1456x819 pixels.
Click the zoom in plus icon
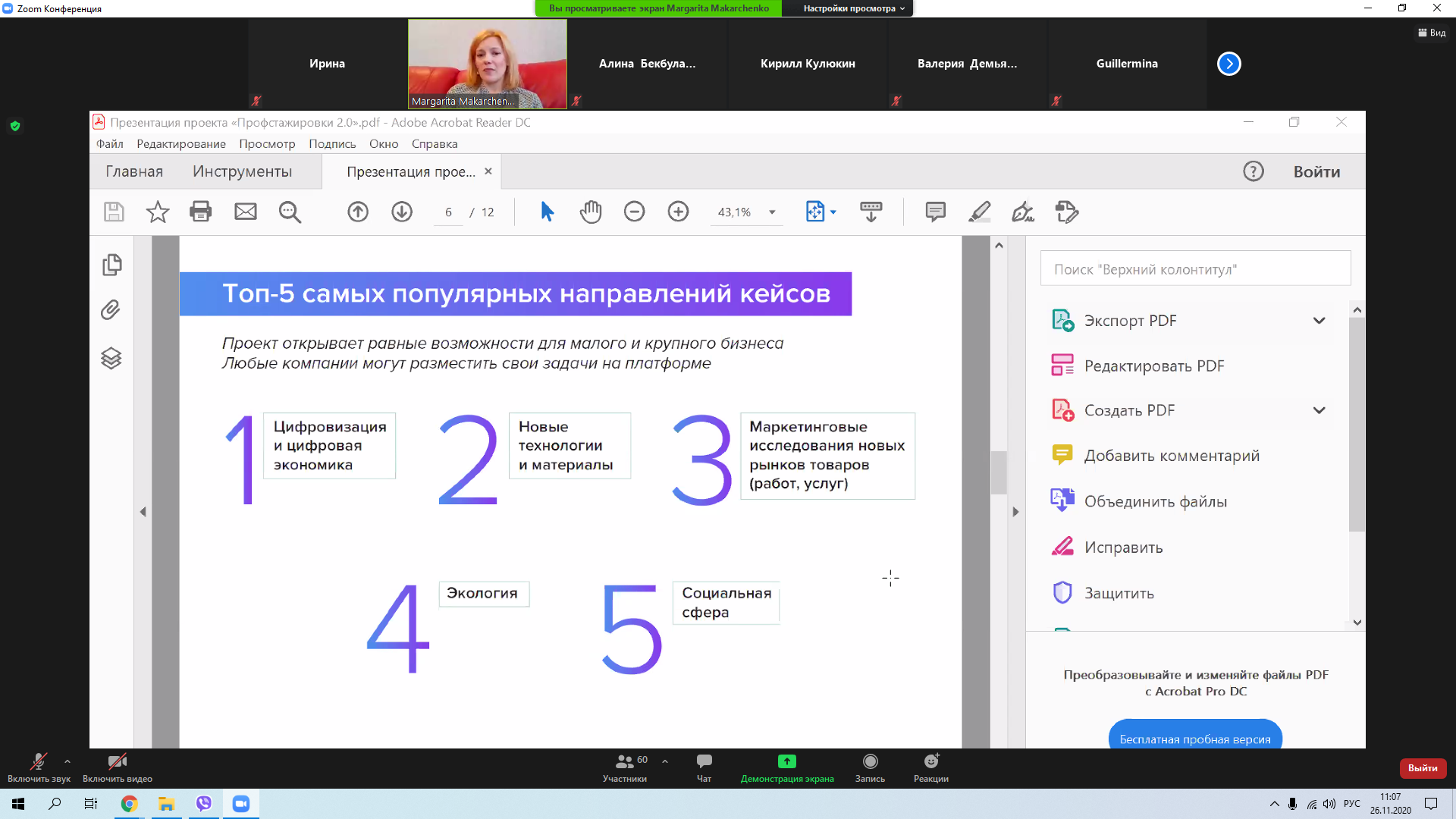[678, 212]
